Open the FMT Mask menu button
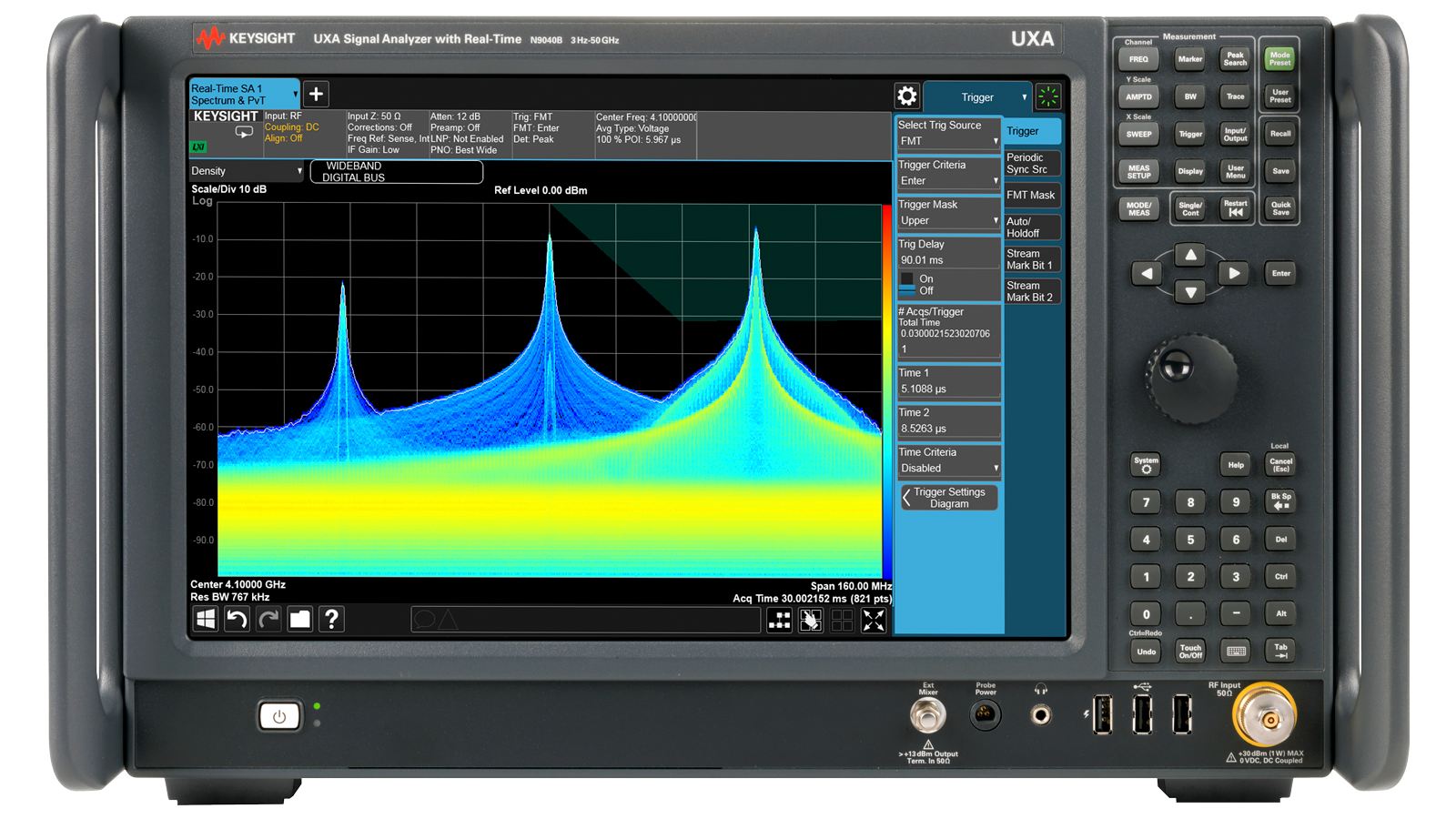The image size is (1456, 819). click(1031, 195)
